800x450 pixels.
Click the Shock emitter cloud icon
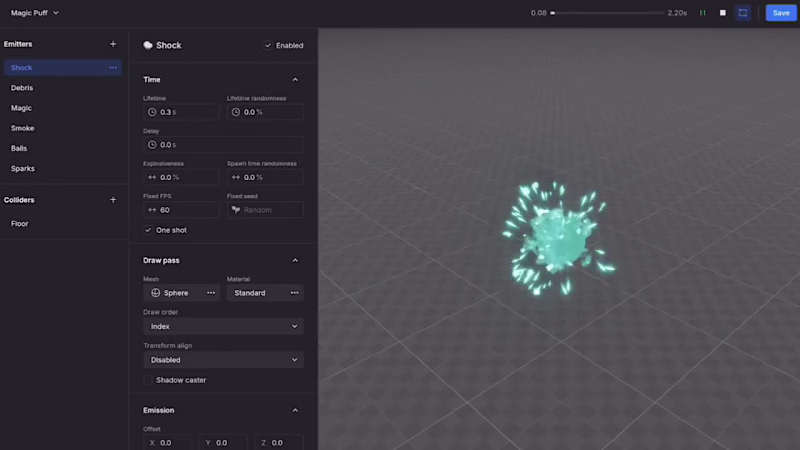click(148, 45)
